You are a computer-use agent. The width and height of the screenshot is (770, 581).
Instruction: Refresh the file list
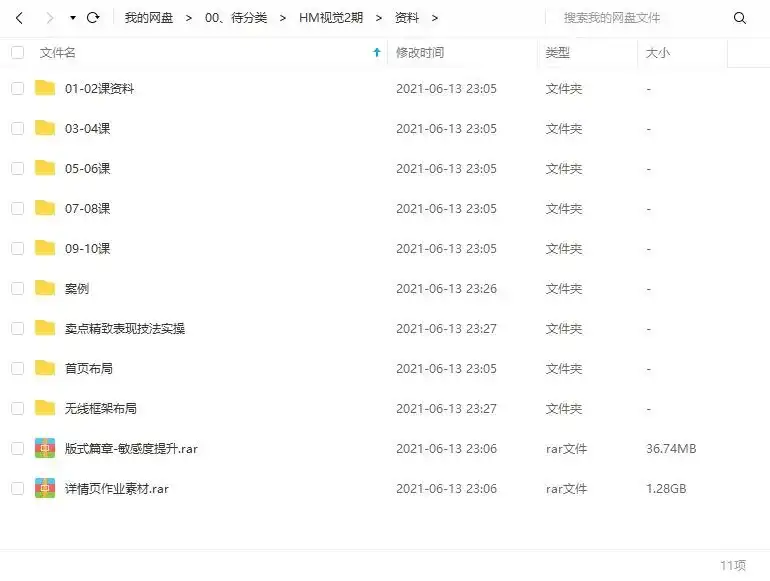tap(93, 18)
